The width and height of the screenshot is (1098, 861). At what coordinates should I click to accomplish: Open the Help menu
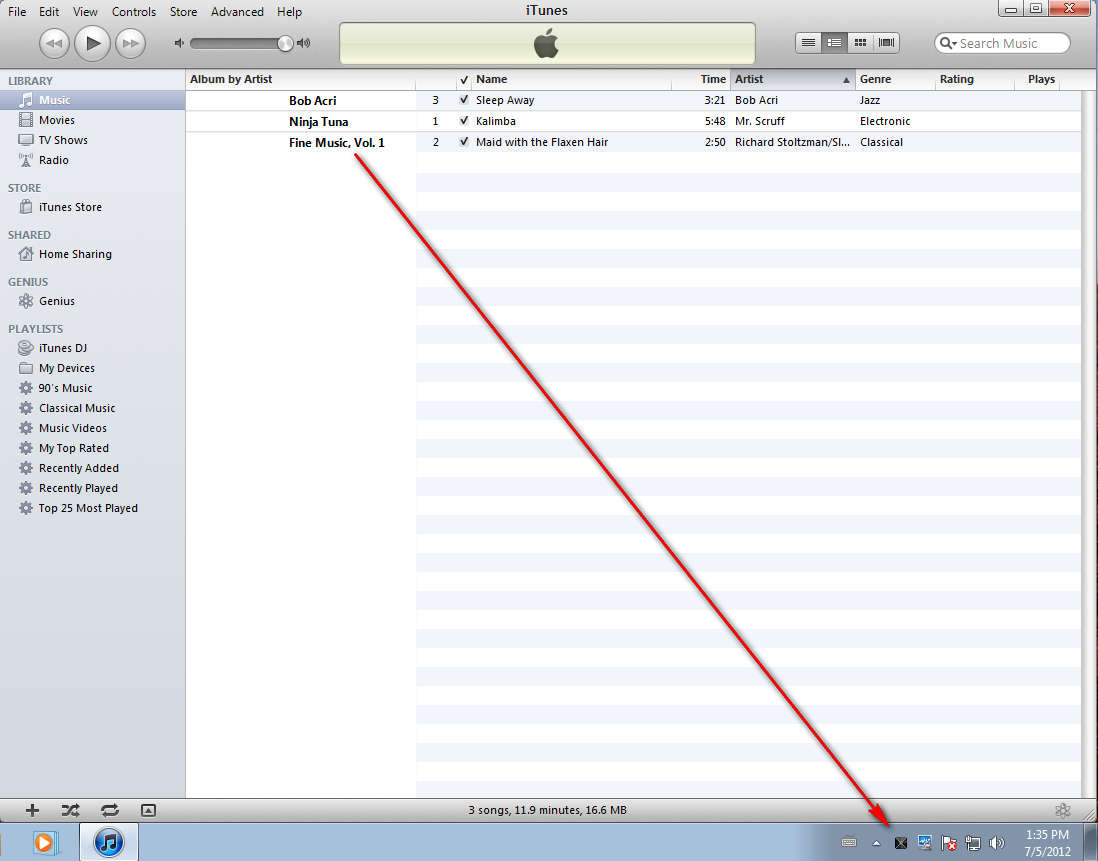[x=289, y=12]
